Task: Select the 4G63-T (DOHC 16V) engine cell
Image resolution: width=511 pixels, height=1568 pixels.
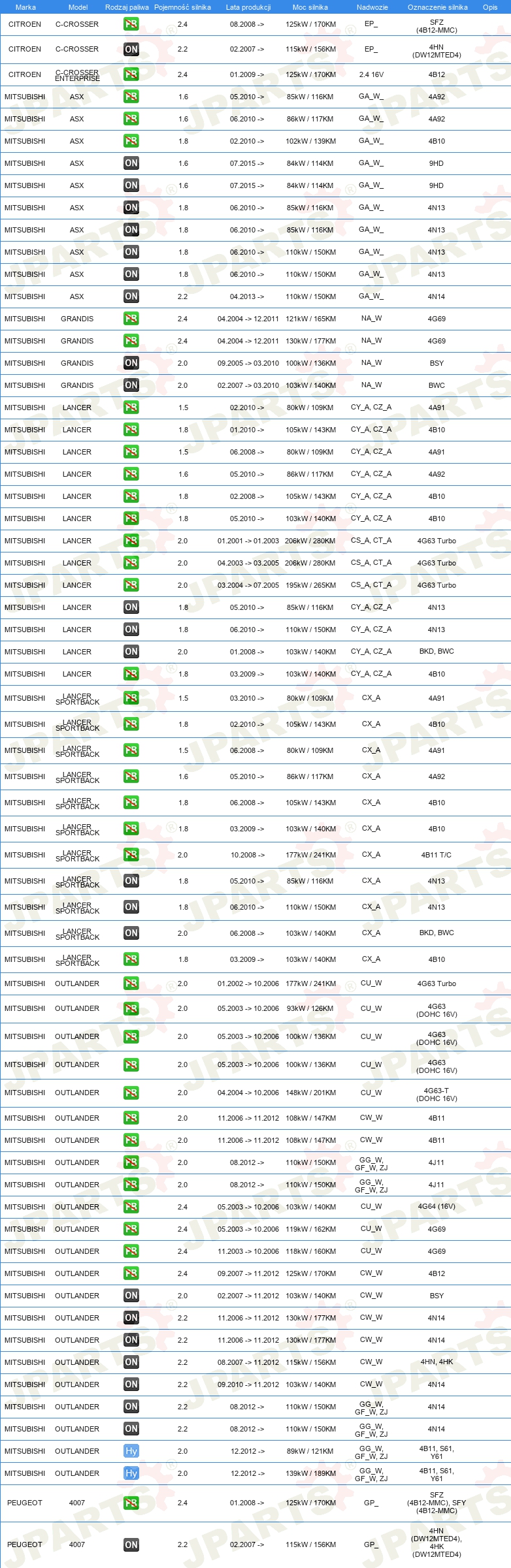Action: coord(437,1095)
